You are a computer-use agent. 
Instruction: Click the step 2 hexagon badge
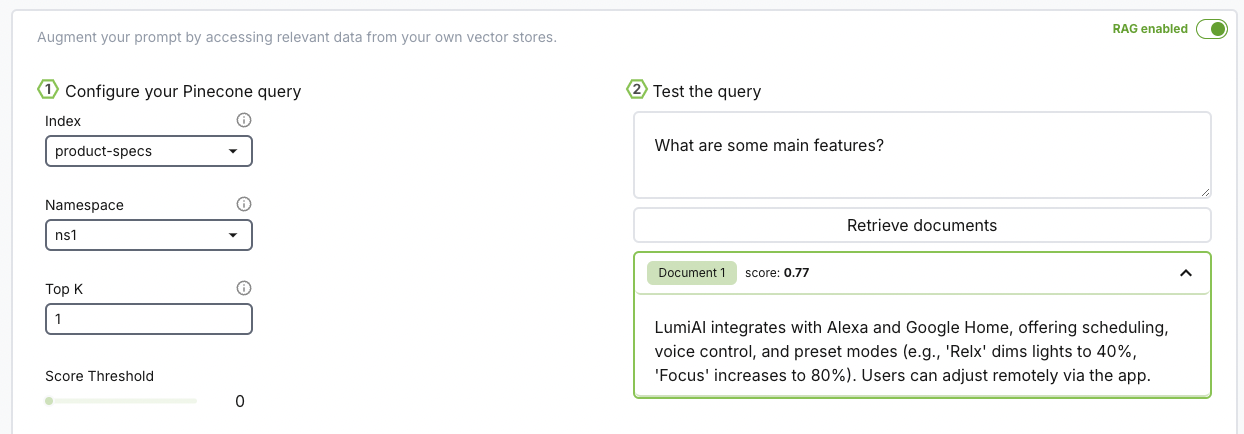(x=637, y=90)
